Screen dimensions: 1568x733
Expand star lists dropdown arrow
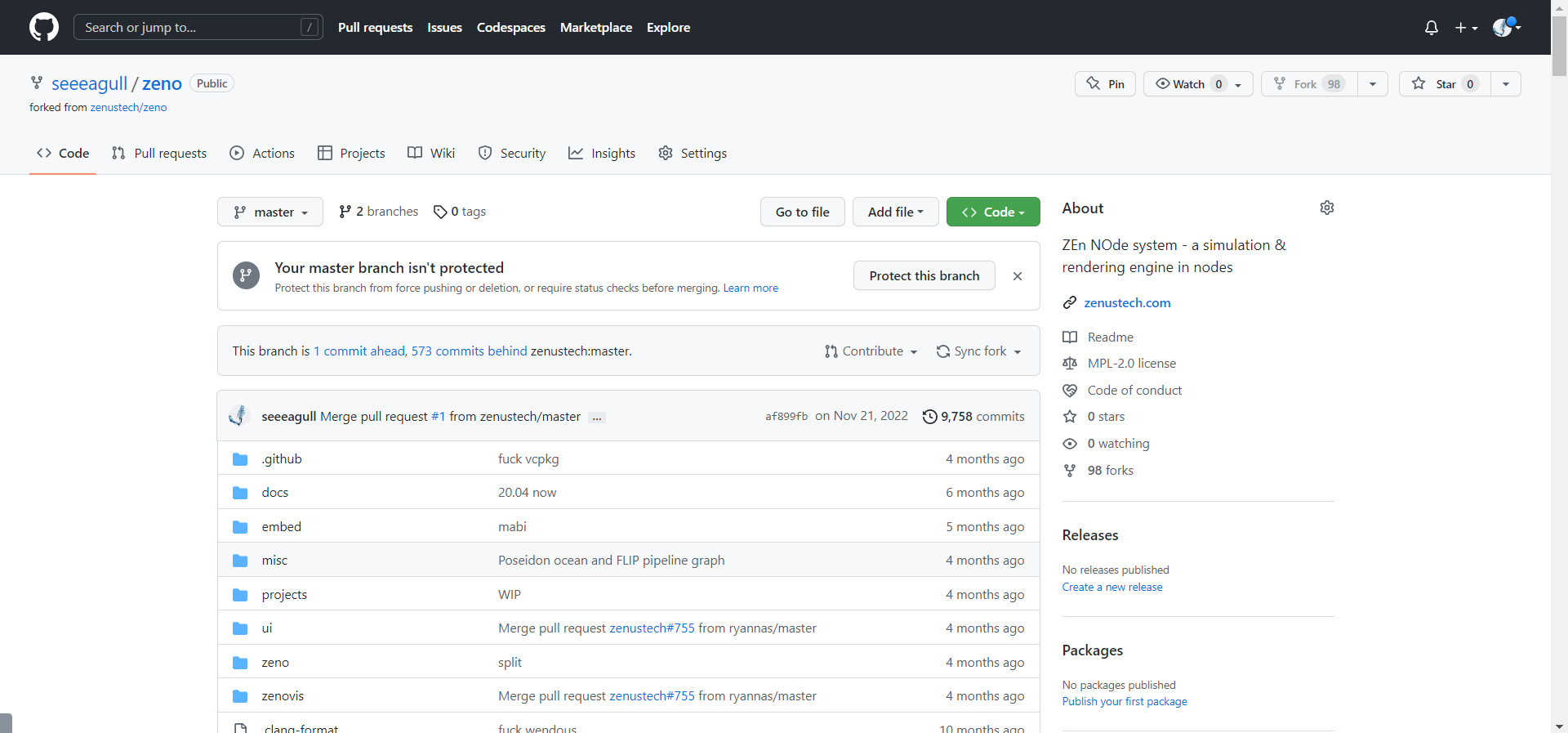click(1506, 83)
